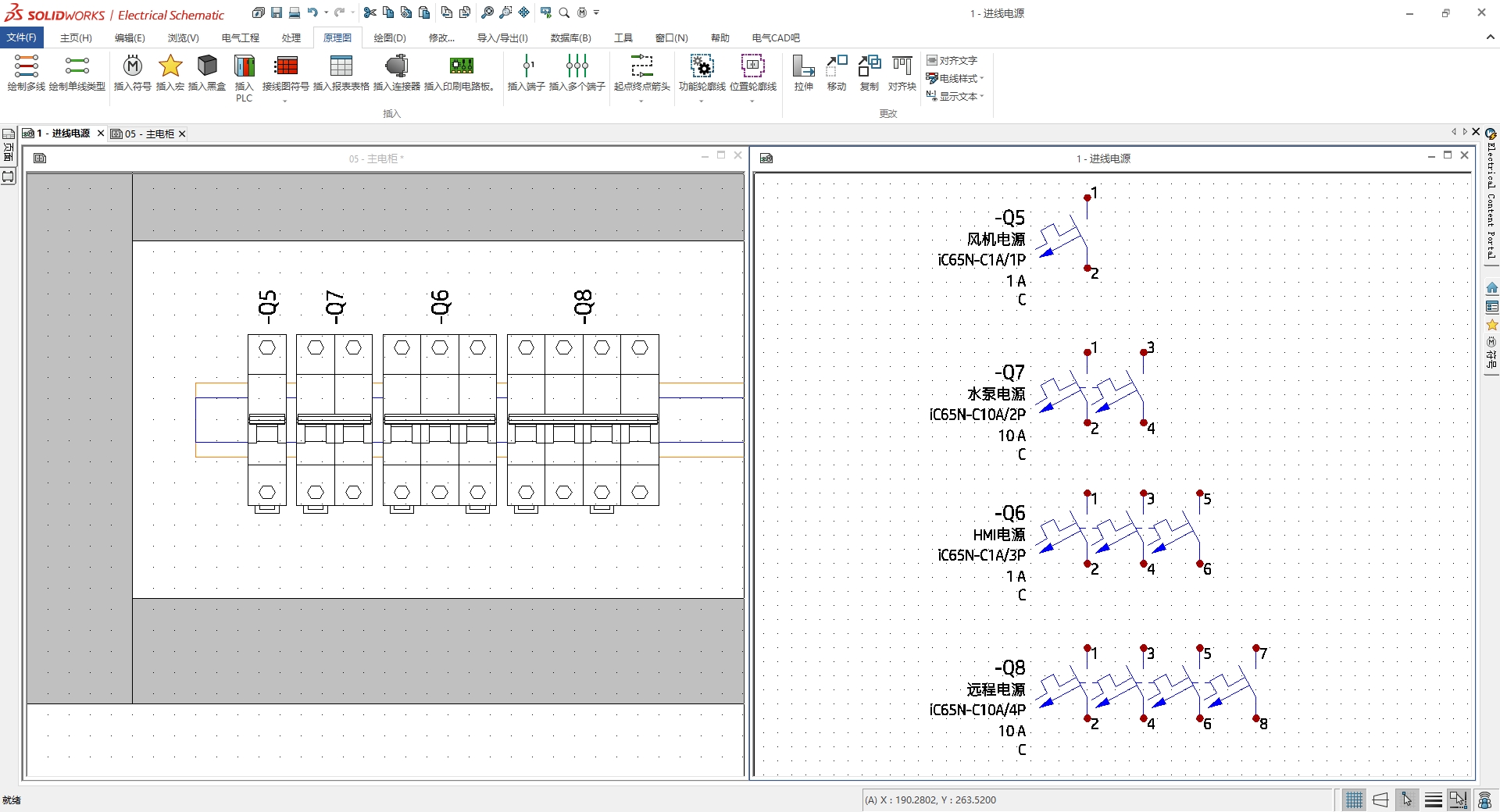Viewport: 1500px width, 812px height.
Task: Open the Undo history dropdown arrow
Action: (x=326, y=12)
